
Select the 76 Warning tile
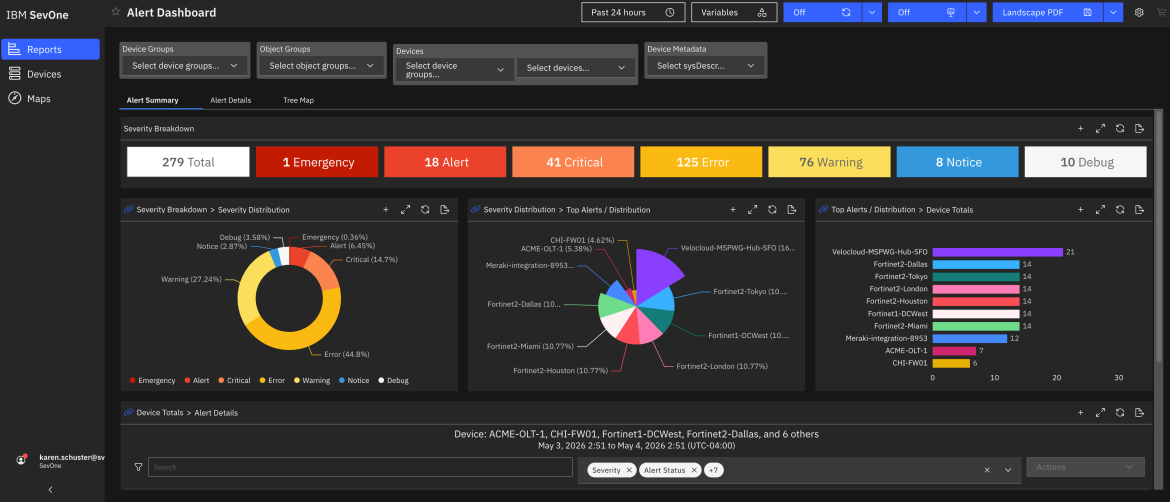(830, 162)
